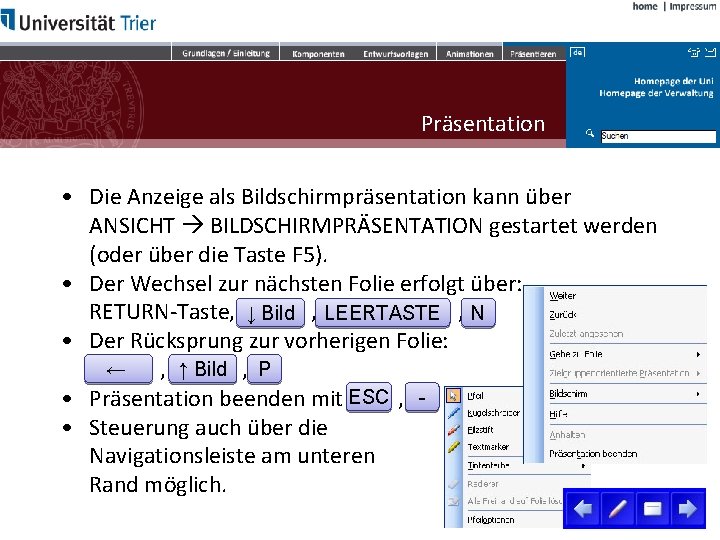Select the 'de' language indicator

pyautogui.click(x=578, y=52)
